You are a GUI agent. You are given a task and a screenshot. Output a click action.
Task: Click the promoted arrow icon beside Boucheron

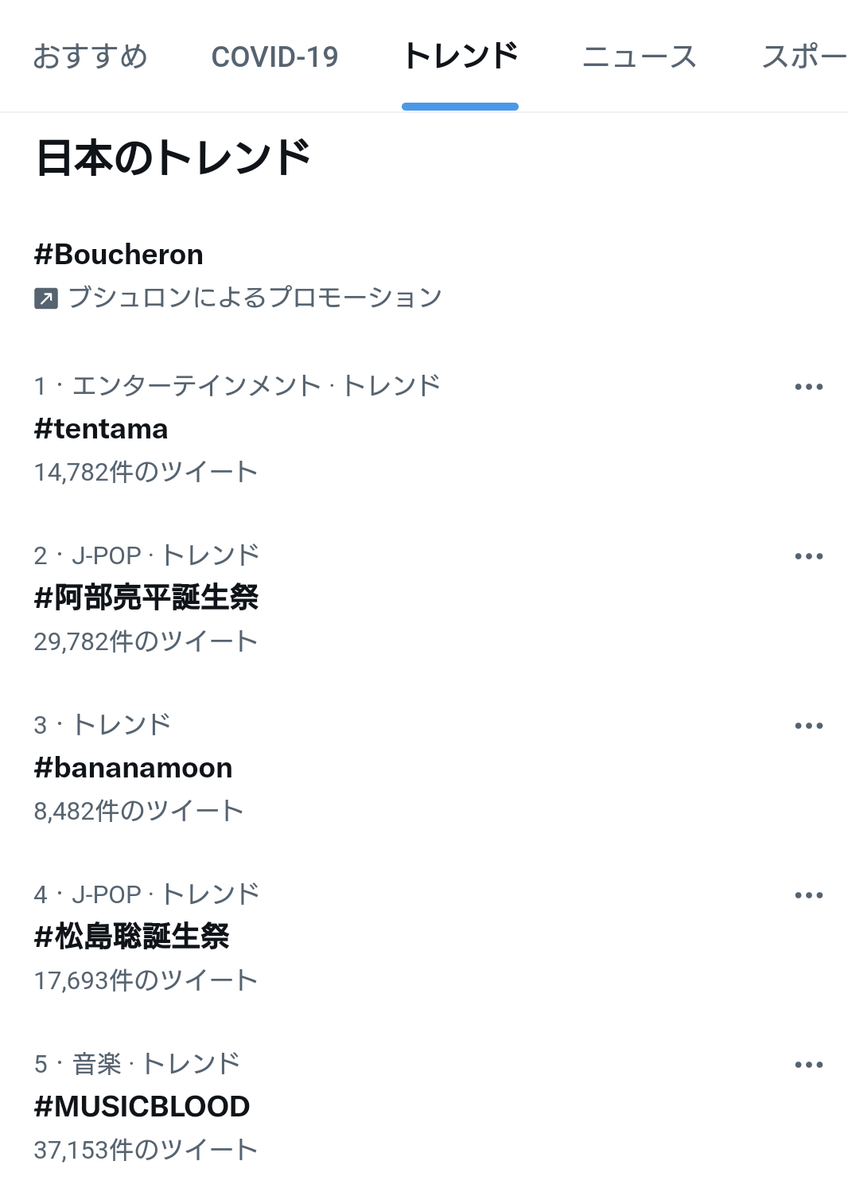tap(44, 297)
